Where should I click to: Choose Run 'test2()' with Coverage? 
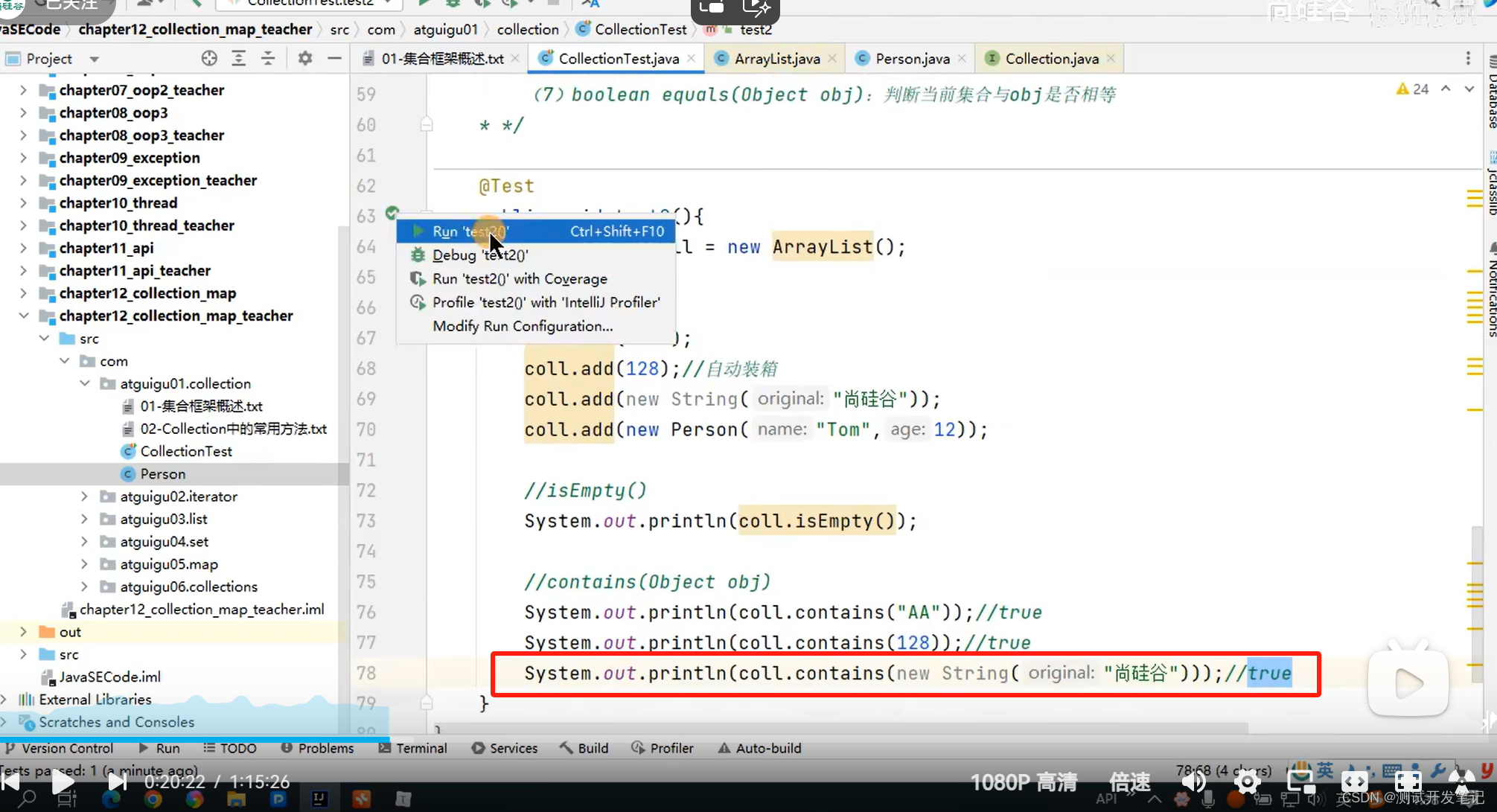[536, 278]
